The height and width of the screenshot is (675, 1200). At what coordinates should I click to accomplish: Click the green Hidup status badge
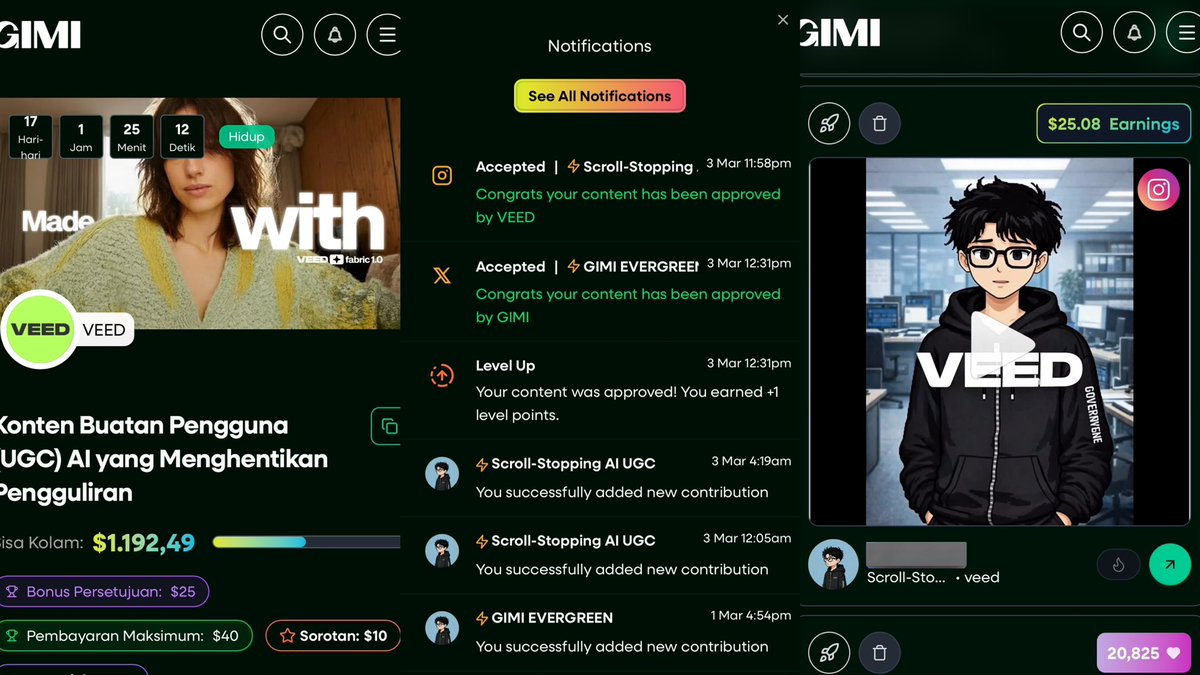coord(247,137)
